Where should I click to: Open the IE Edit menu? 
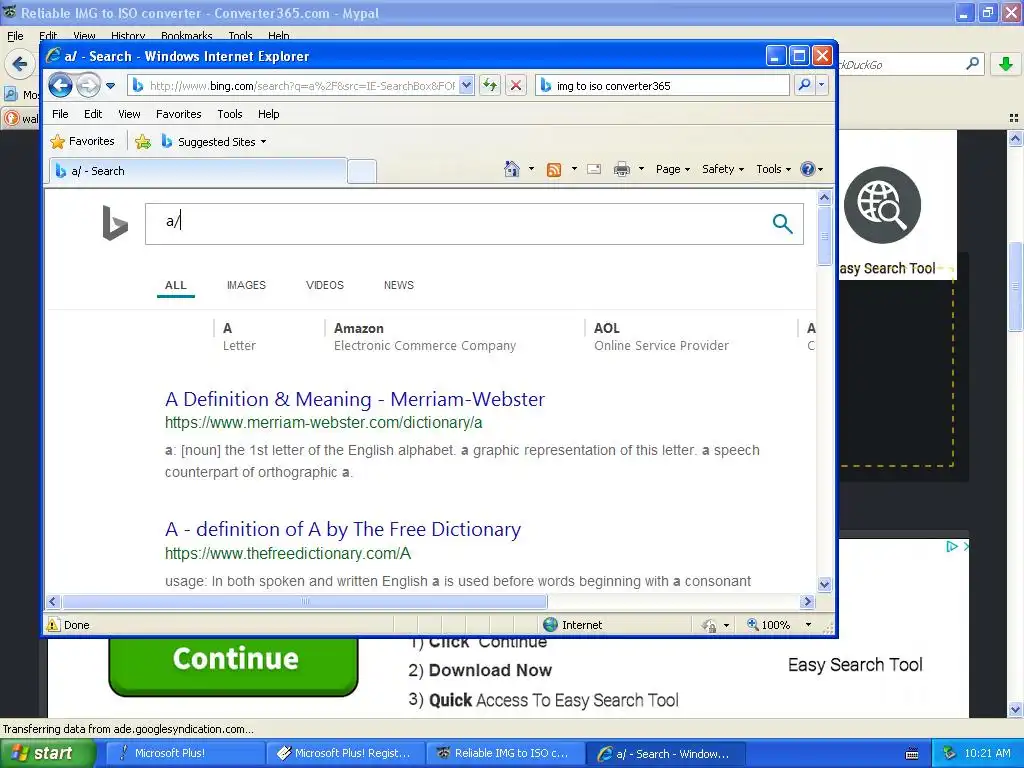coord(93,114)
